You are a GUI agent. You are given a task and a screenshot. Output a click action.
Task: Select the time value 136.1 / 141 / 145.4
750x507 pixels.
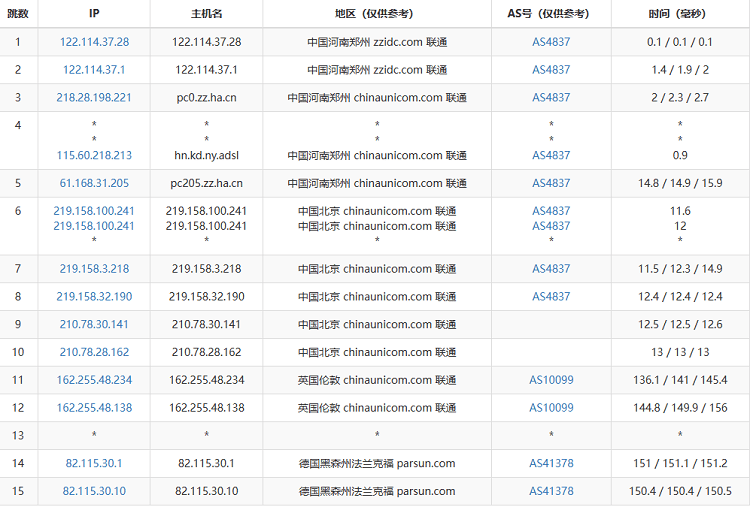point(680,380)
